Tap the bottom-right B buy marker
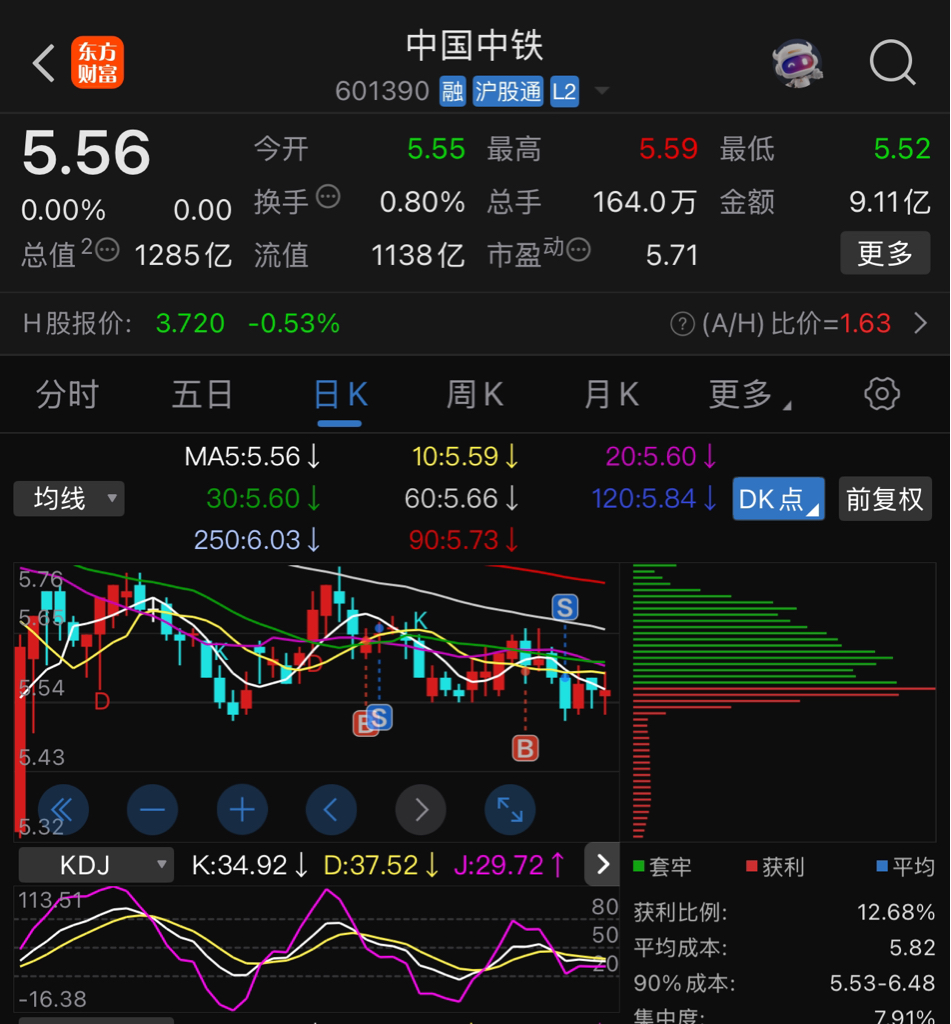Screen dimensions: 951x1024 [x=525, y=748]
